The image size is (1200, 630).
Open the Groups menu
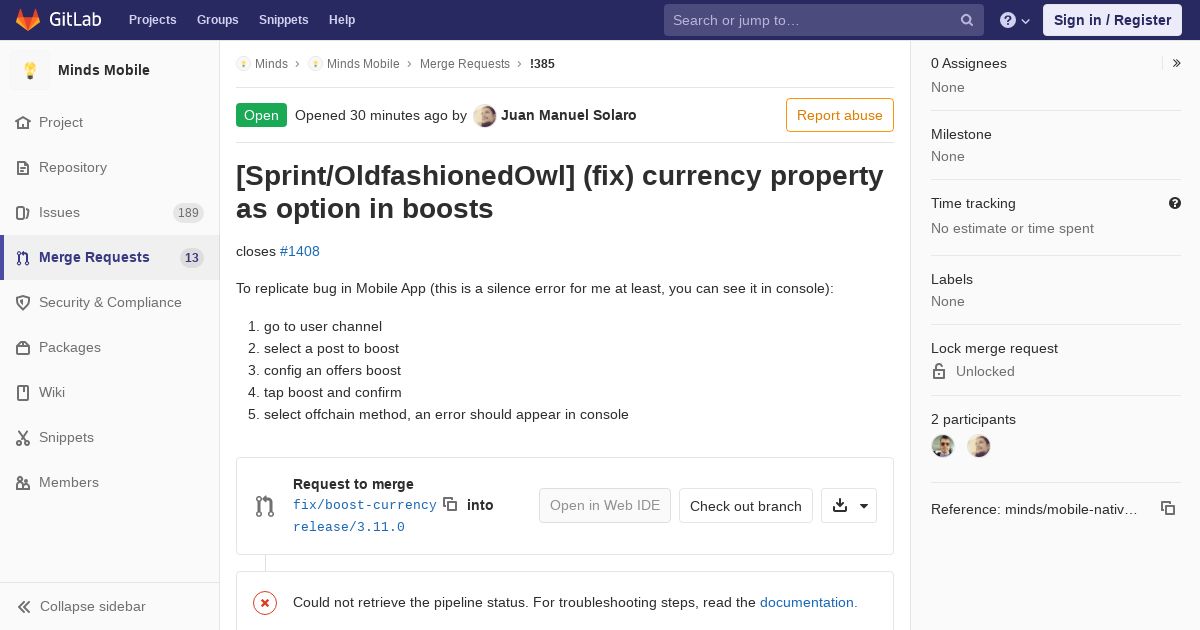pyautogui.click(x=217, y=20)
